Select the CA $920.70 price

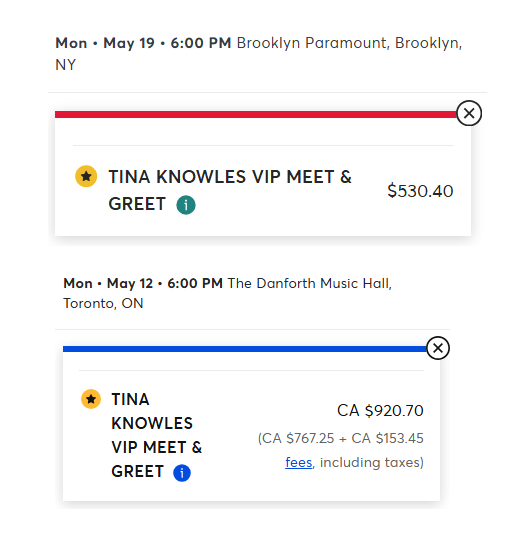click(380, 411)
